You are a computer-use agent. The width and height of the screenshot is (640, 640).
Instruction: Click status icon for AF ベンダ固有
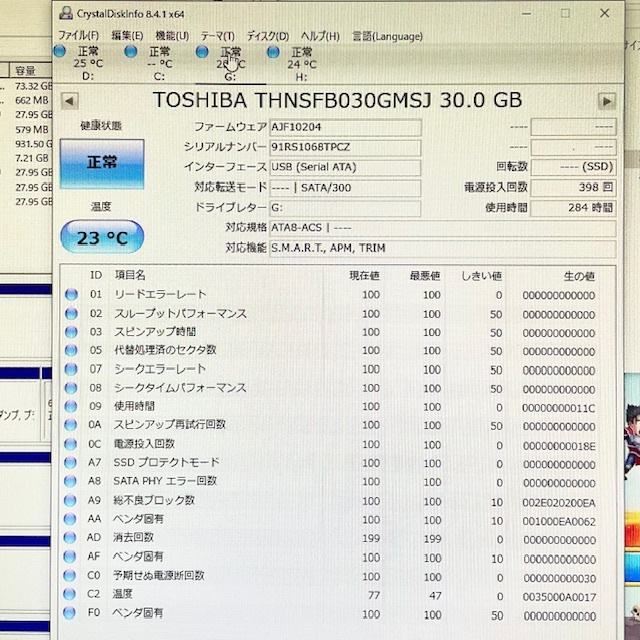70,556
